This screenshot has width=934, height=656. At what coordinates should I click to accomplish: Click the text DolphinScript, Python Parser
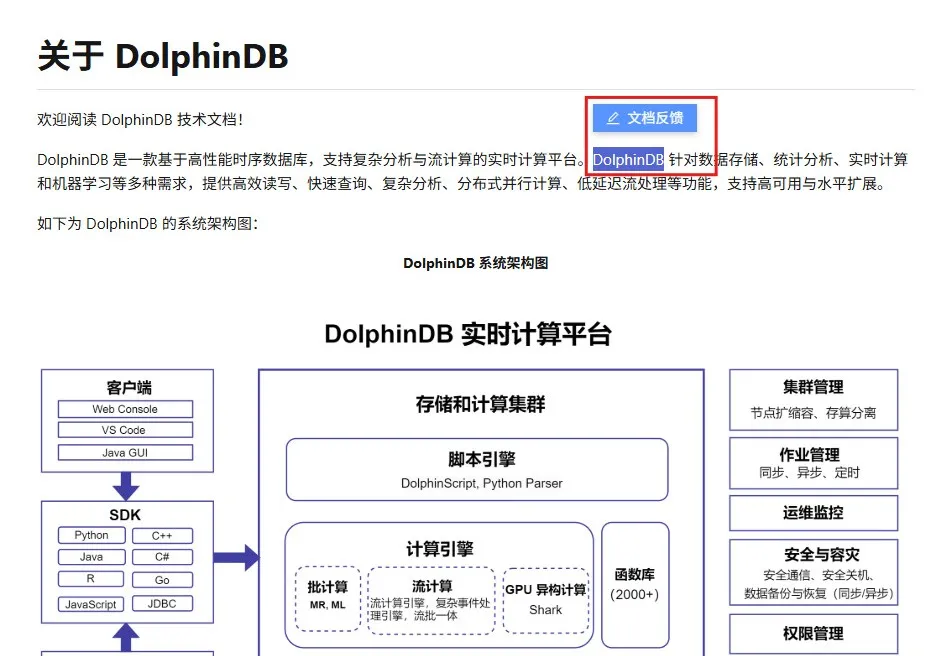(481, 483)
